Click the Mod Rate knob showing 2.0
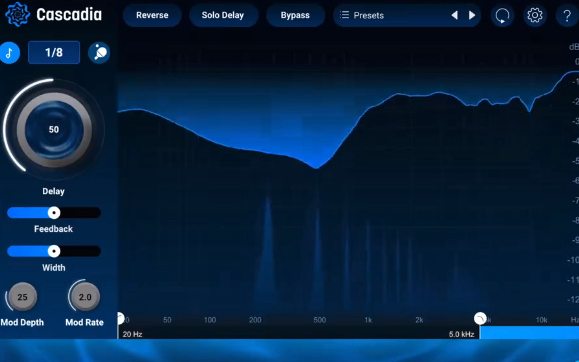Screen dimensions: 579x362 click(x=85, y=297)
